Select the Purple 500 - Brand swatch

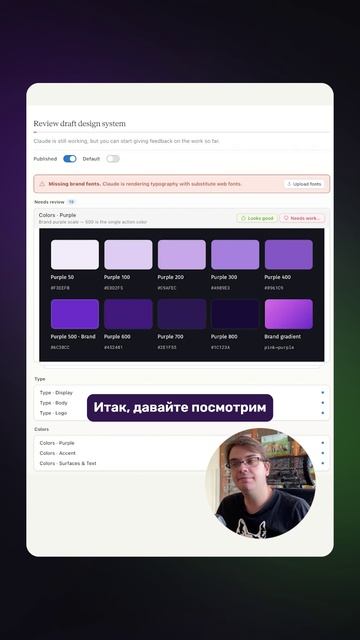click(x=75, y=314)
